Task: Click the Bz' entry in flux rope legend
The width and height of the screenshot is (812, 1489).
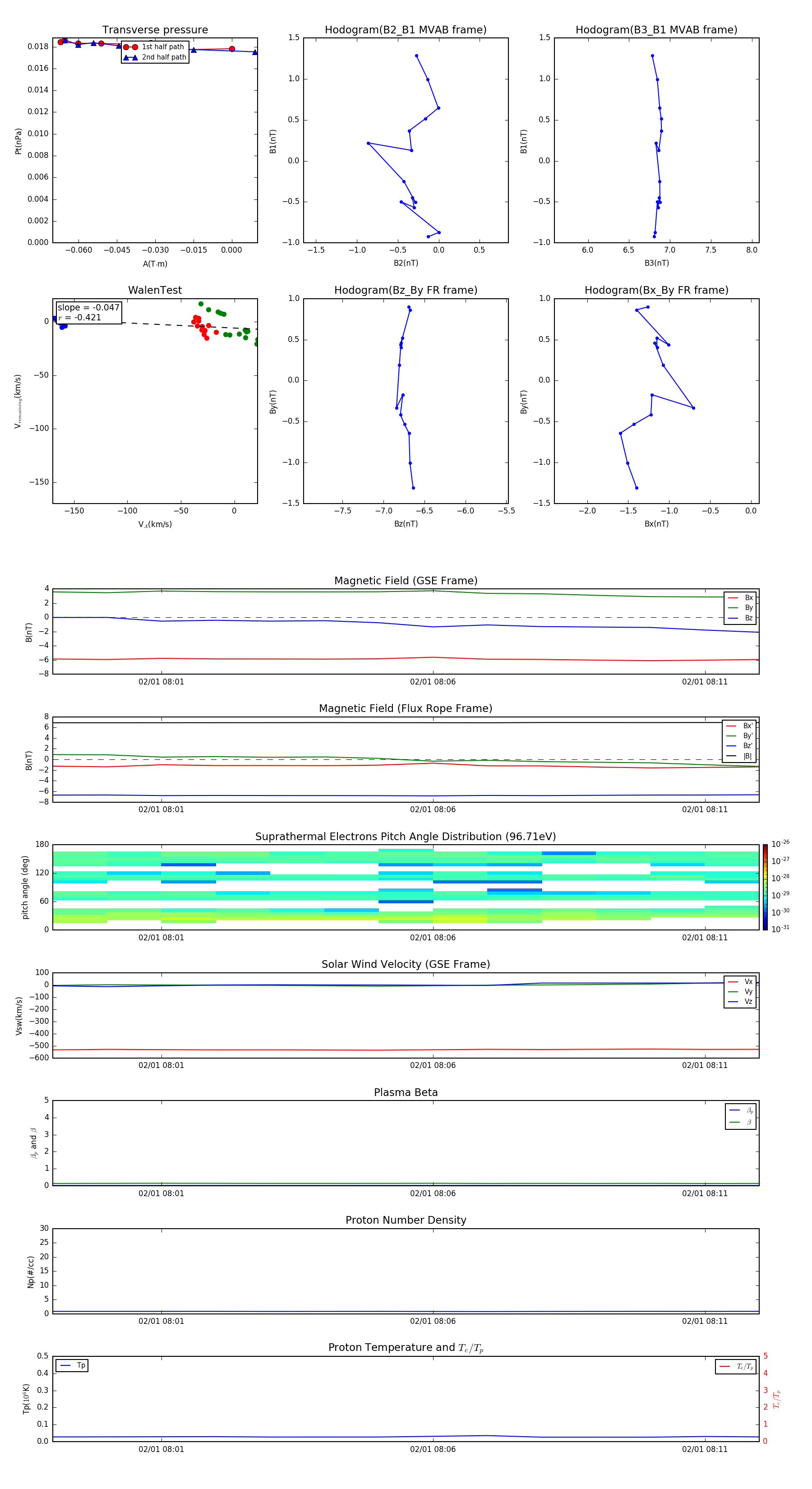Action: [x=739, y=746]
